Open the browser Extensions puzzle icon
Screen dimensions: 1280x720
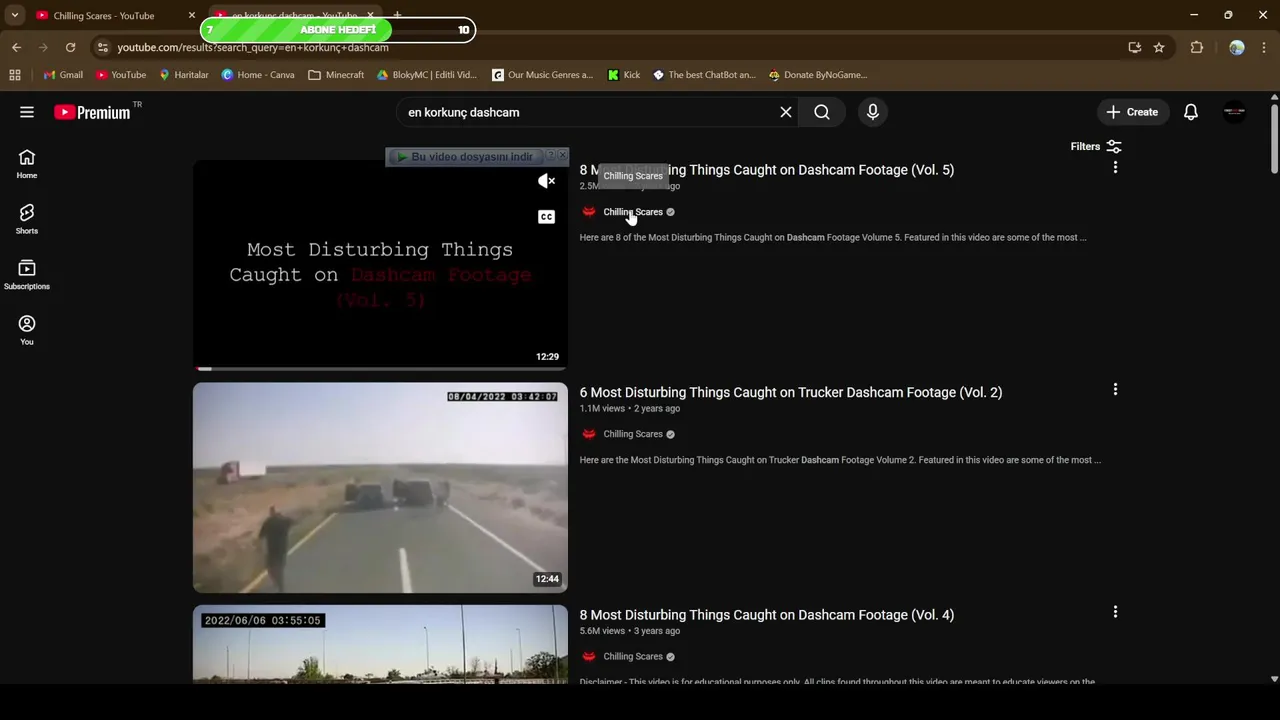tap(1196, 47)
